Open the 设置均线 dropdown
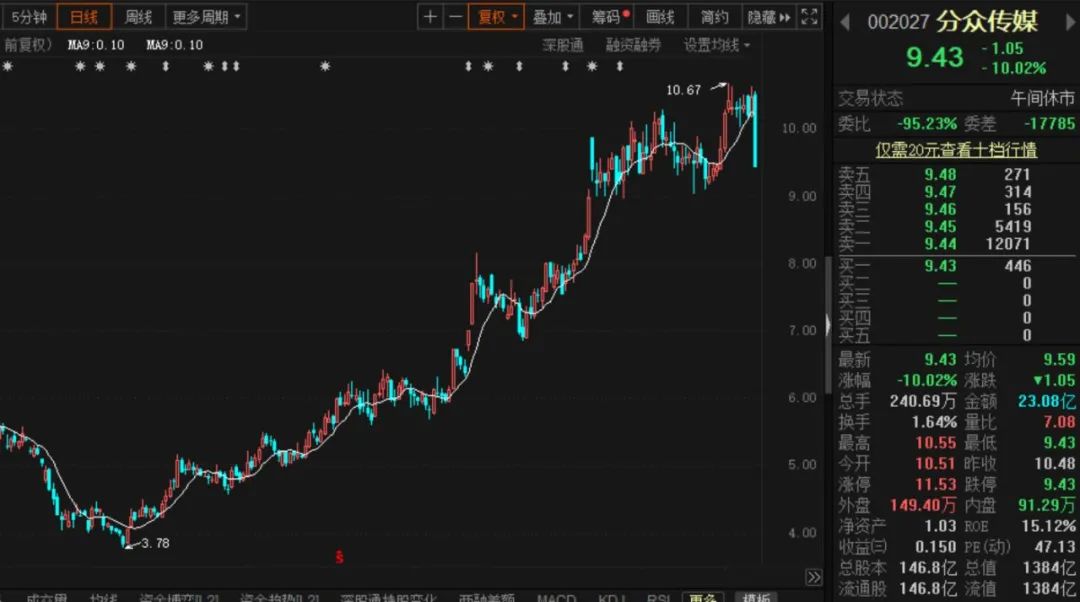The image size is (1080, 602). [716, 45]
